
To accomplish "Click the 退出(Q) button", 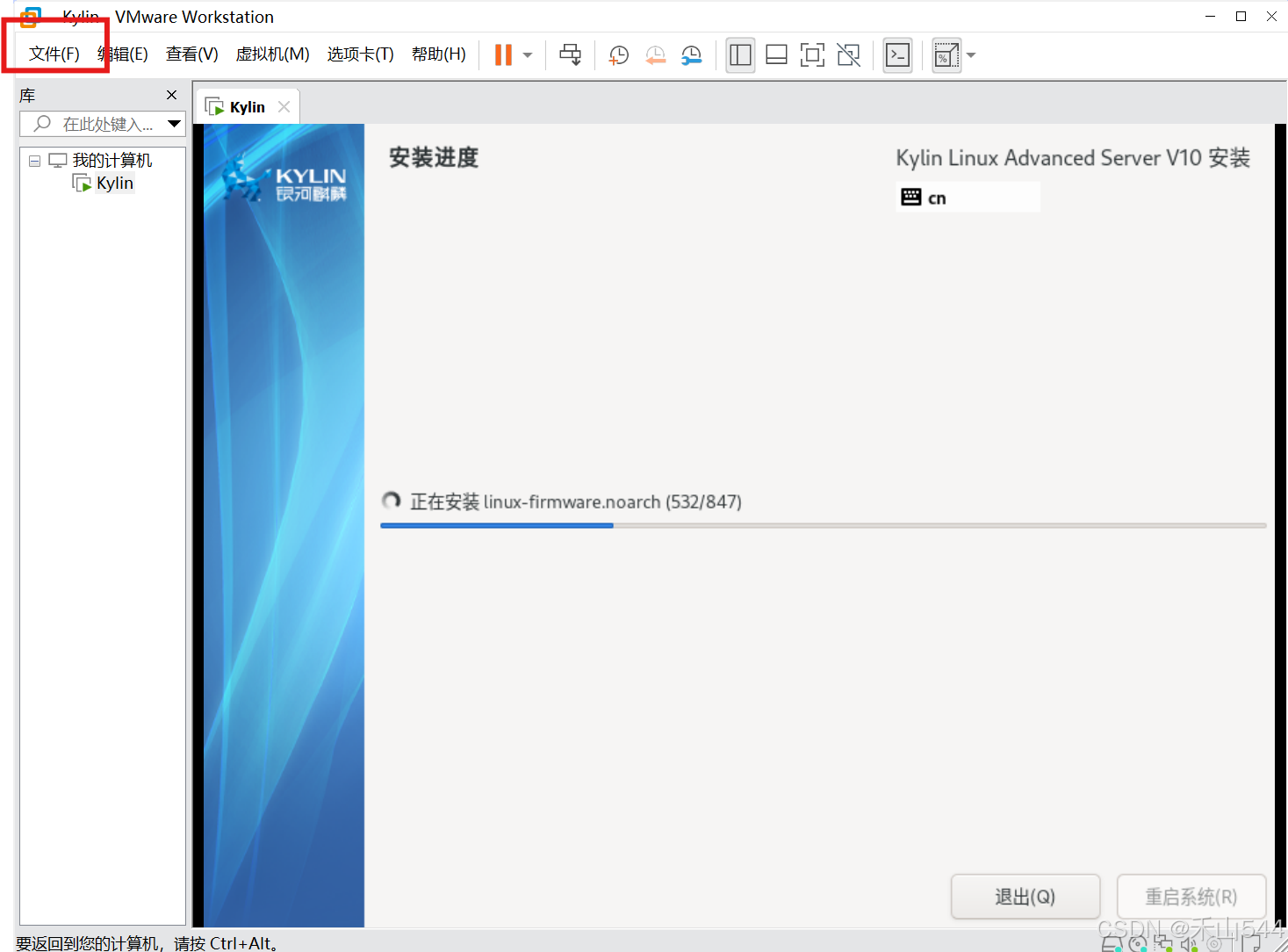I will pyautogui.click(x=1025, y=897).
